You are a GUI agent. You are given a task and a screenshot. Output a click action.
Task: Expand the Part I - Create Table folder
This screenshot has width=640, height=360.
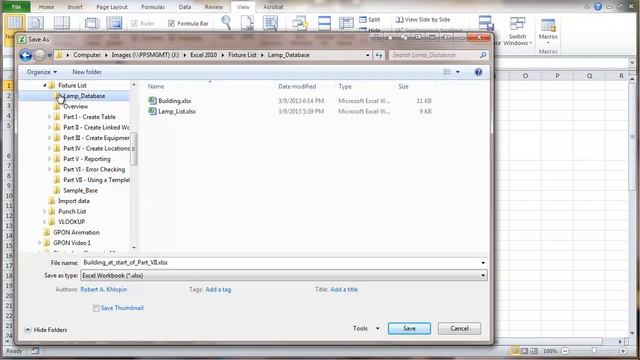point(50,117)
